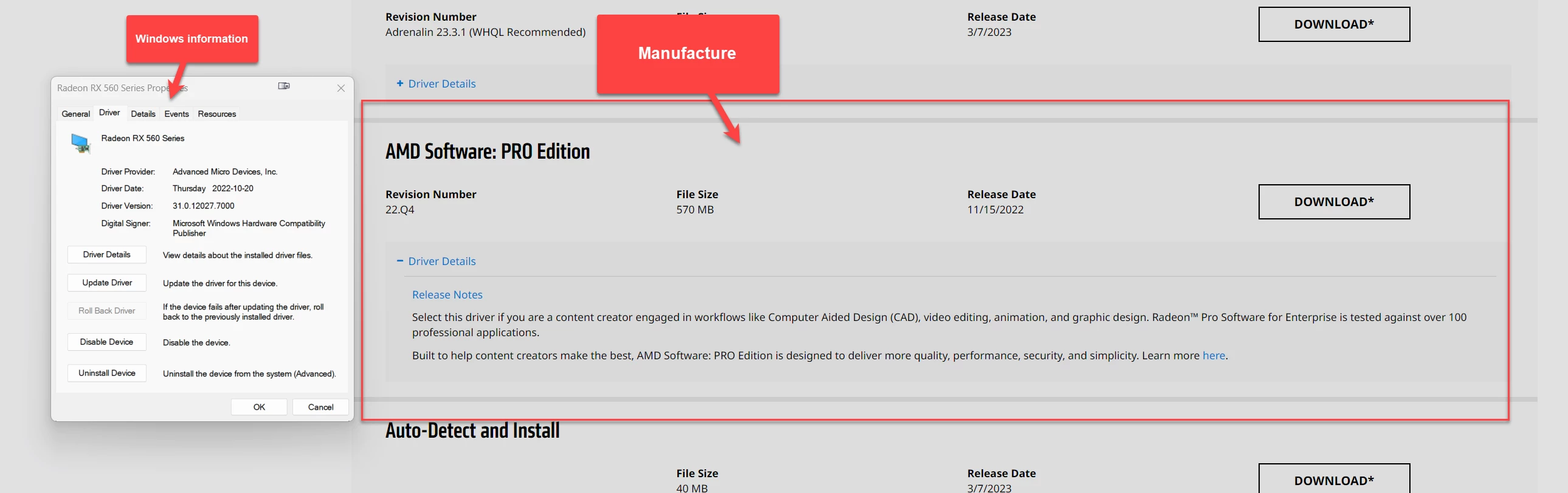
Task: Click the 3/7/2023 date under Adrenalin
Action: 989,32
